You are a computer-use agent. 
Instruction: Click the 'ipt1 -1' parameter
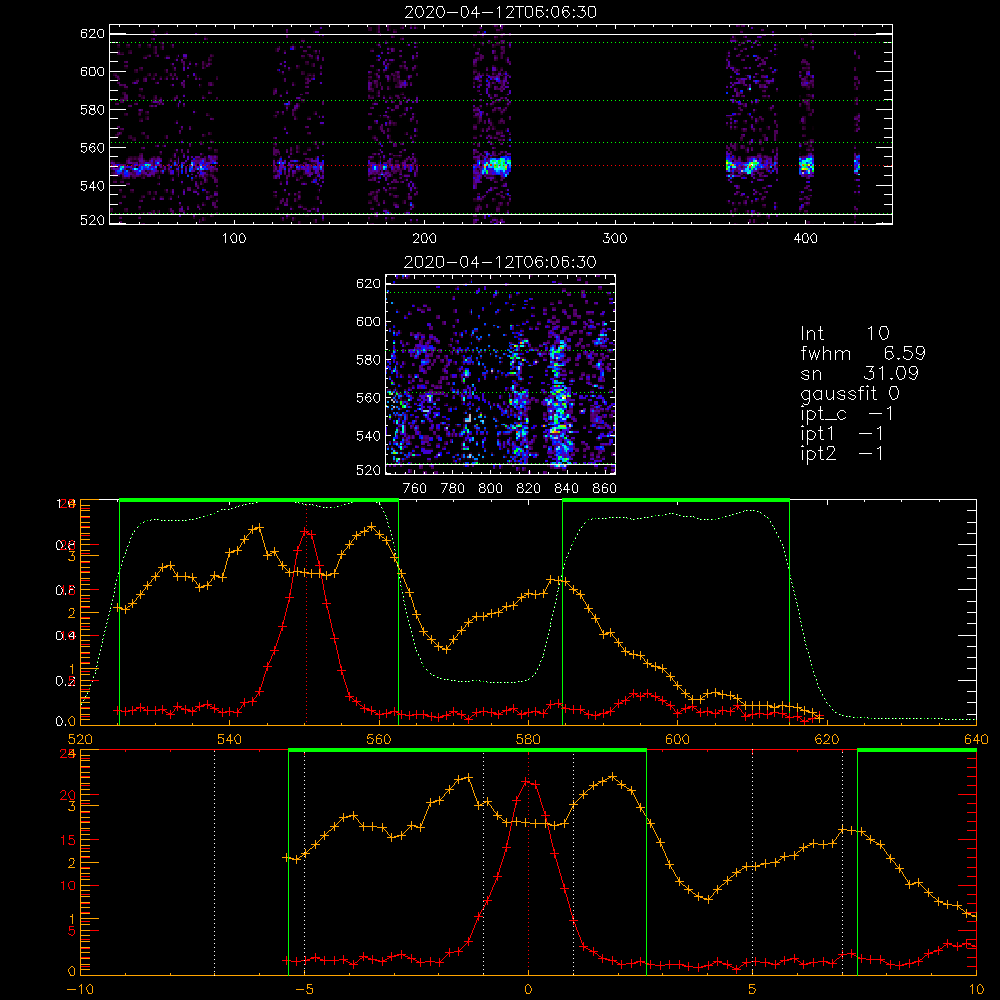(x=842, y=434)
